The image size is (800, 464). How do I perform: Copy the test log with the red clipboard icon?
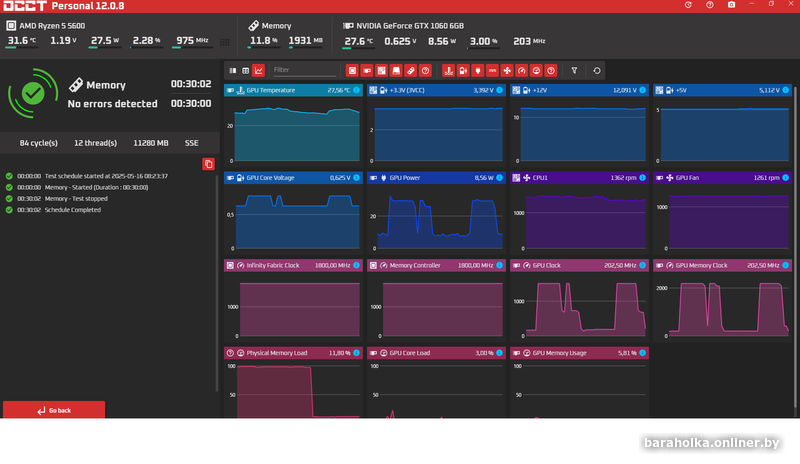click(x=208, y=164)
